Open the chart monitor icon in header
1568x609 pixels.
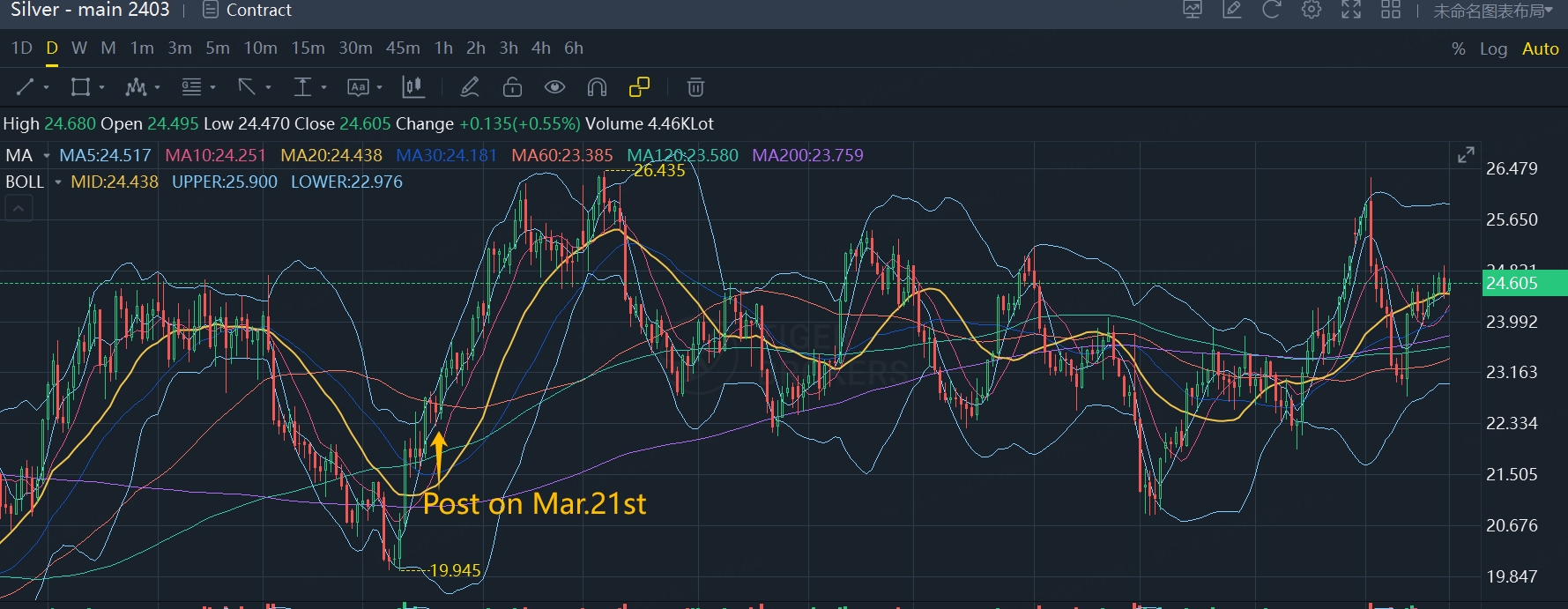pyautogui.click(x=1193, y=11)
